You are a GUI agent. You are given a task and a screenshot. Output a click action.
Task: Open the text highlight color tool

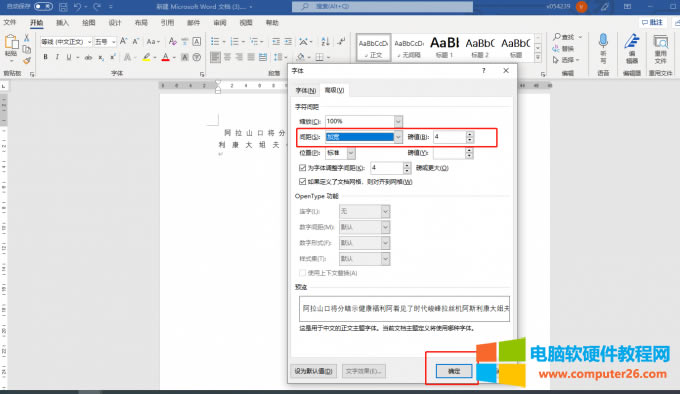[x=147, y=57]
